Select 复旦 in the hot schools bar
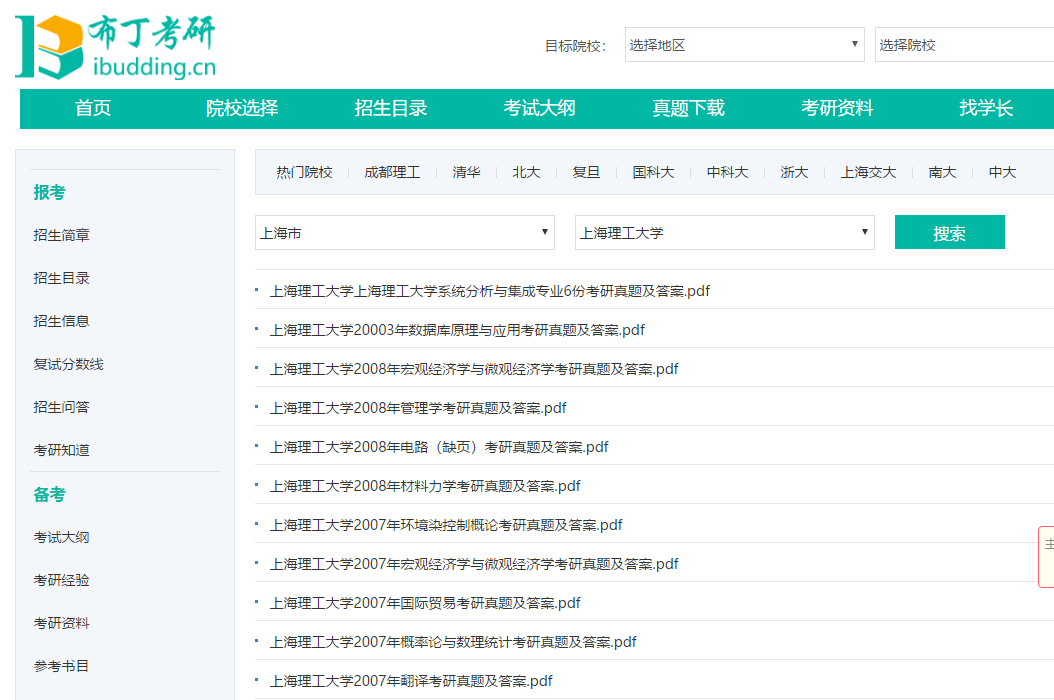 (586, 172)
